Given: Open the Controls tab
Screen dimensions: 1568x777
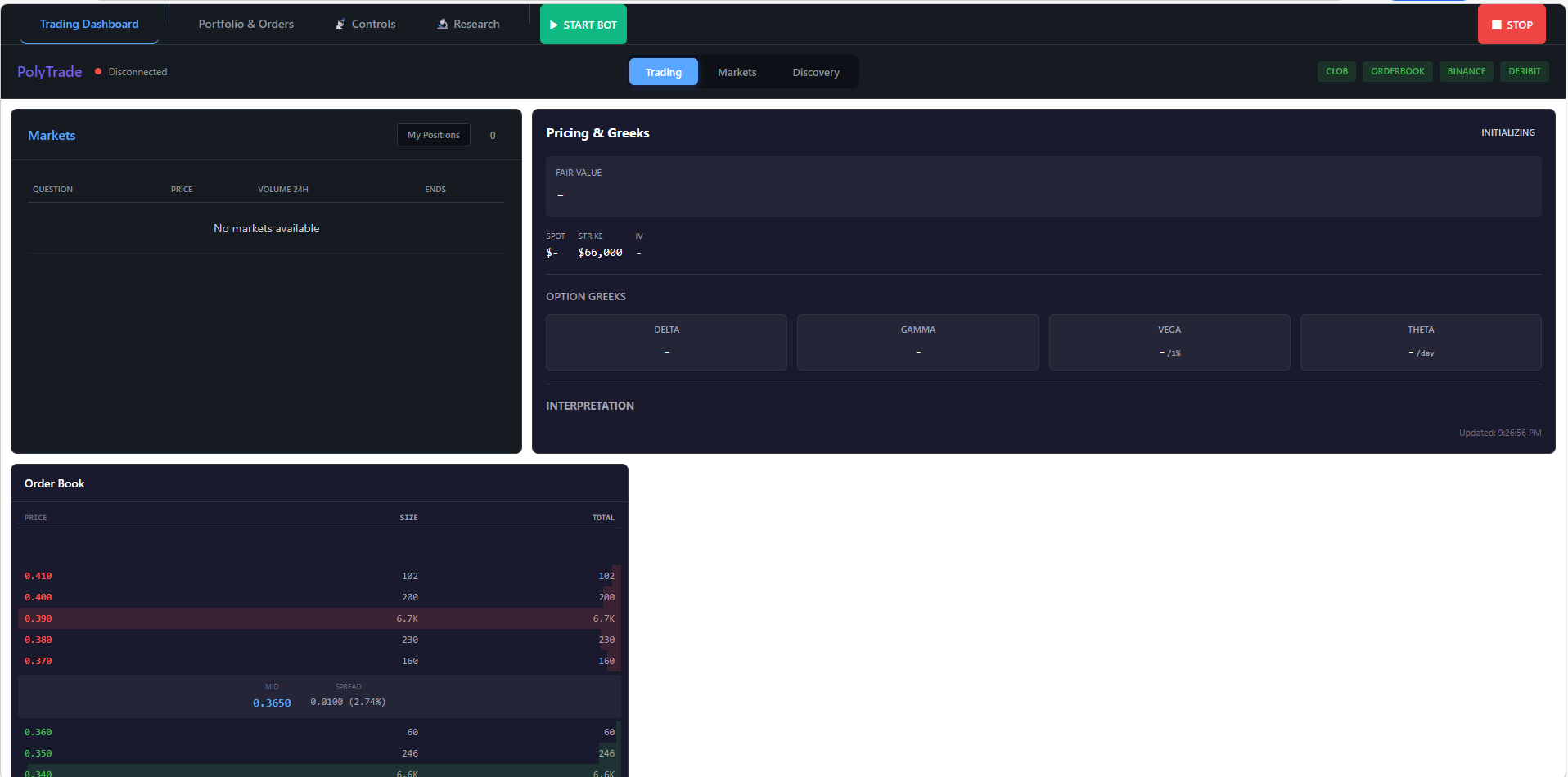Looking at the screenshot, I should 365,25.
